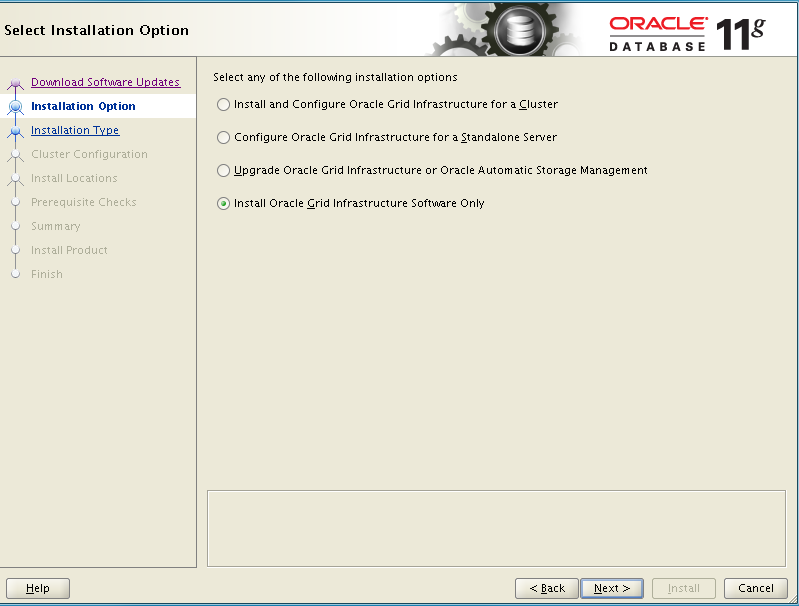The height and width of the screenshot is (606, 799).
Task: Click the Finish step text
Action: (x=46, y=274)
